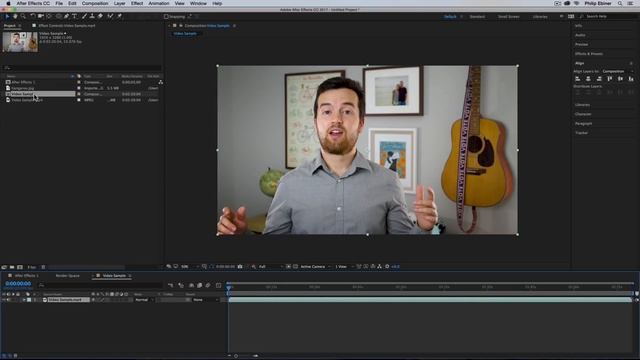The height and width of the screenshot is (360, 640).
Task: Select the Rotation tool
Action: click(x=32, y=16)
